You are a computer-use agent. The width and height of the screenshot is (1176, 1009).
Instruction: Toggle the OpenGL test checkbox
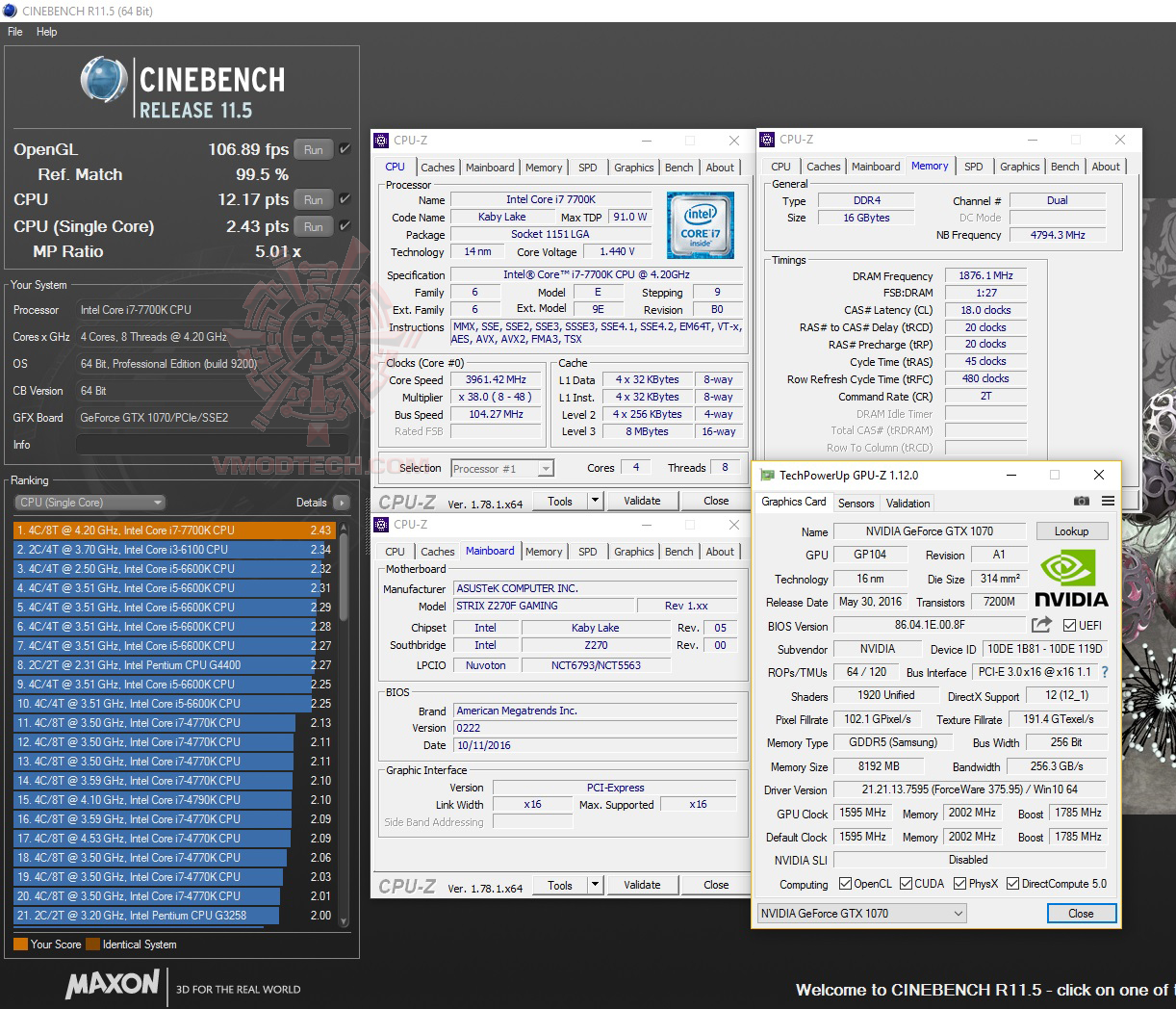click(345, 149)
